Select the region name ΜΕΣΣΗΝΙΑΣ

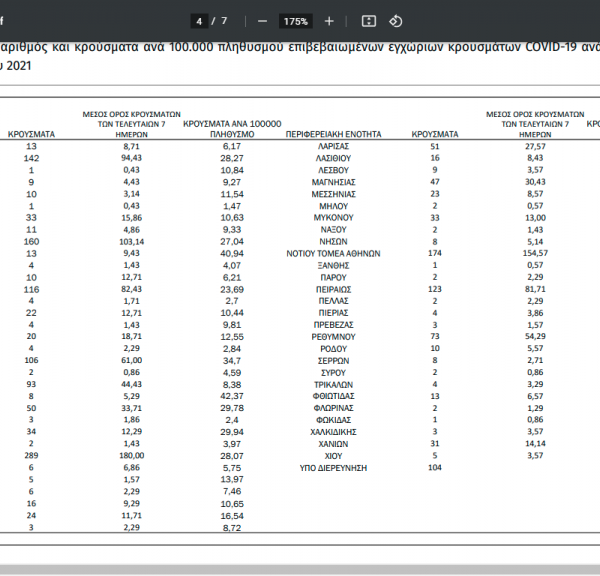pyautogui.click(x=333, y=194)
